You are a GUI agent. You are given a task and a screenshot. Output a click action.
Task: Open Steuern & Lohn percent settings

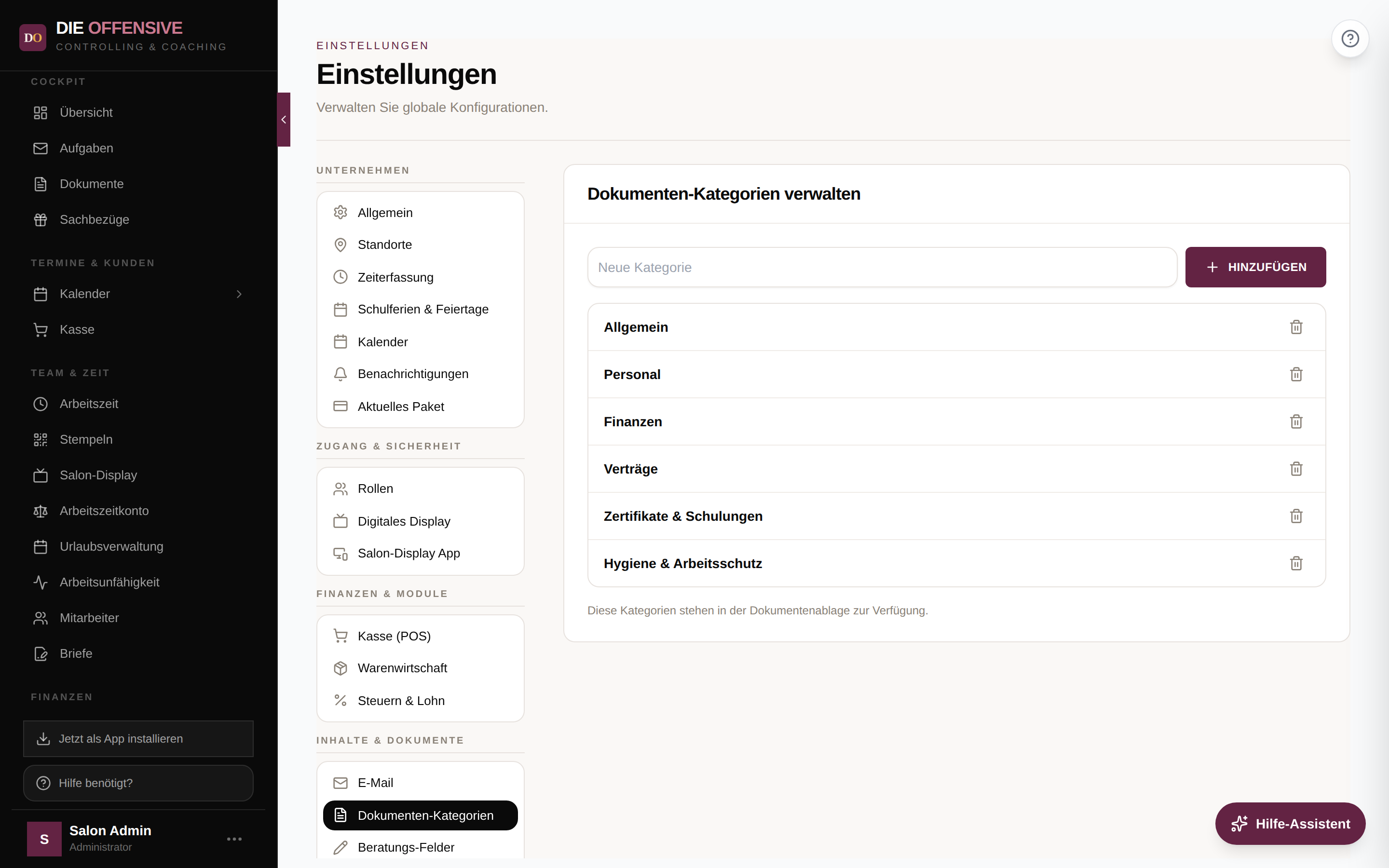(420, 700)
